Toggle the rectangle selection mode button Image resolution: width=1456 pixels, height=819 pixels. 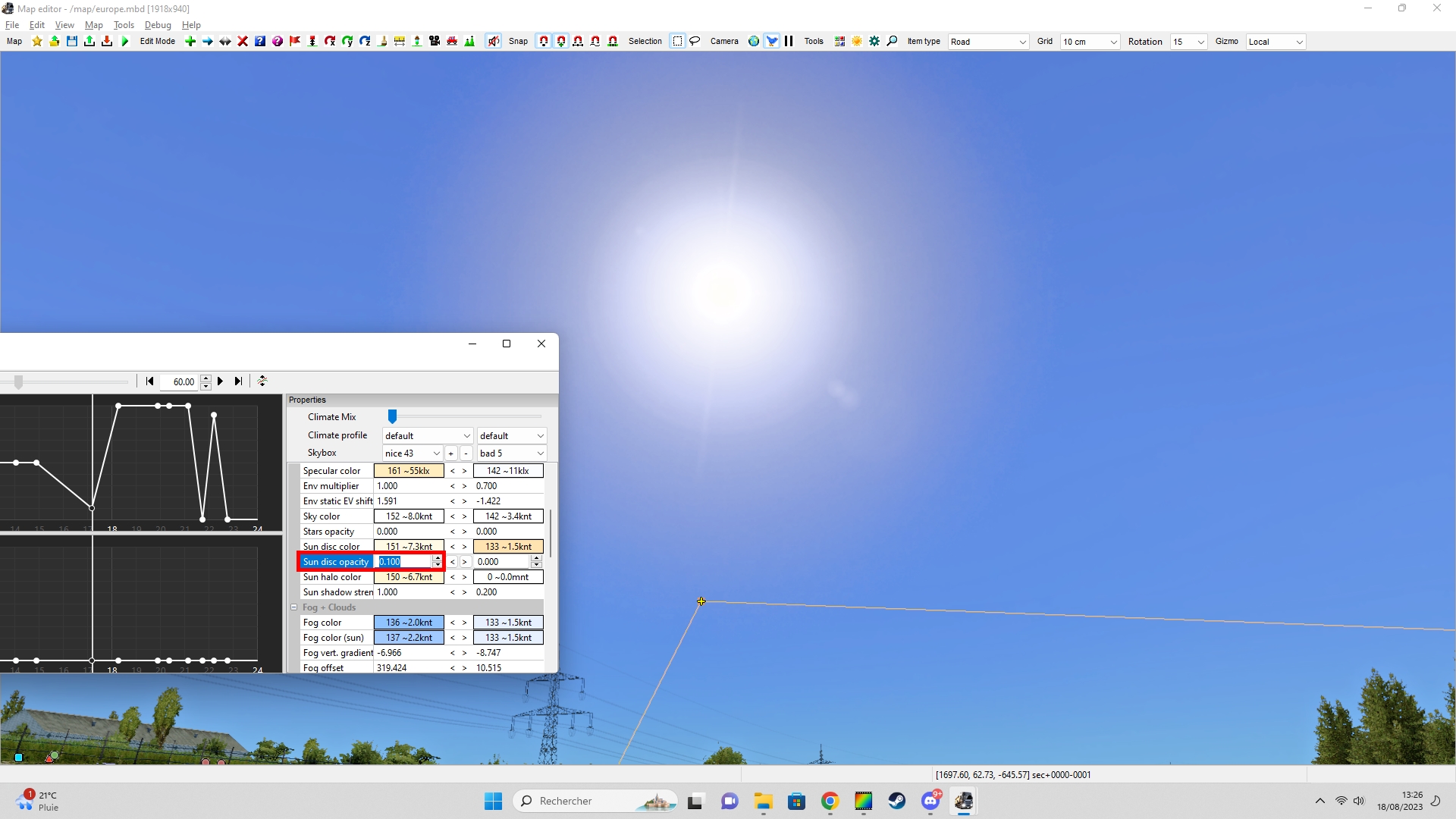[x=677, y=42]
